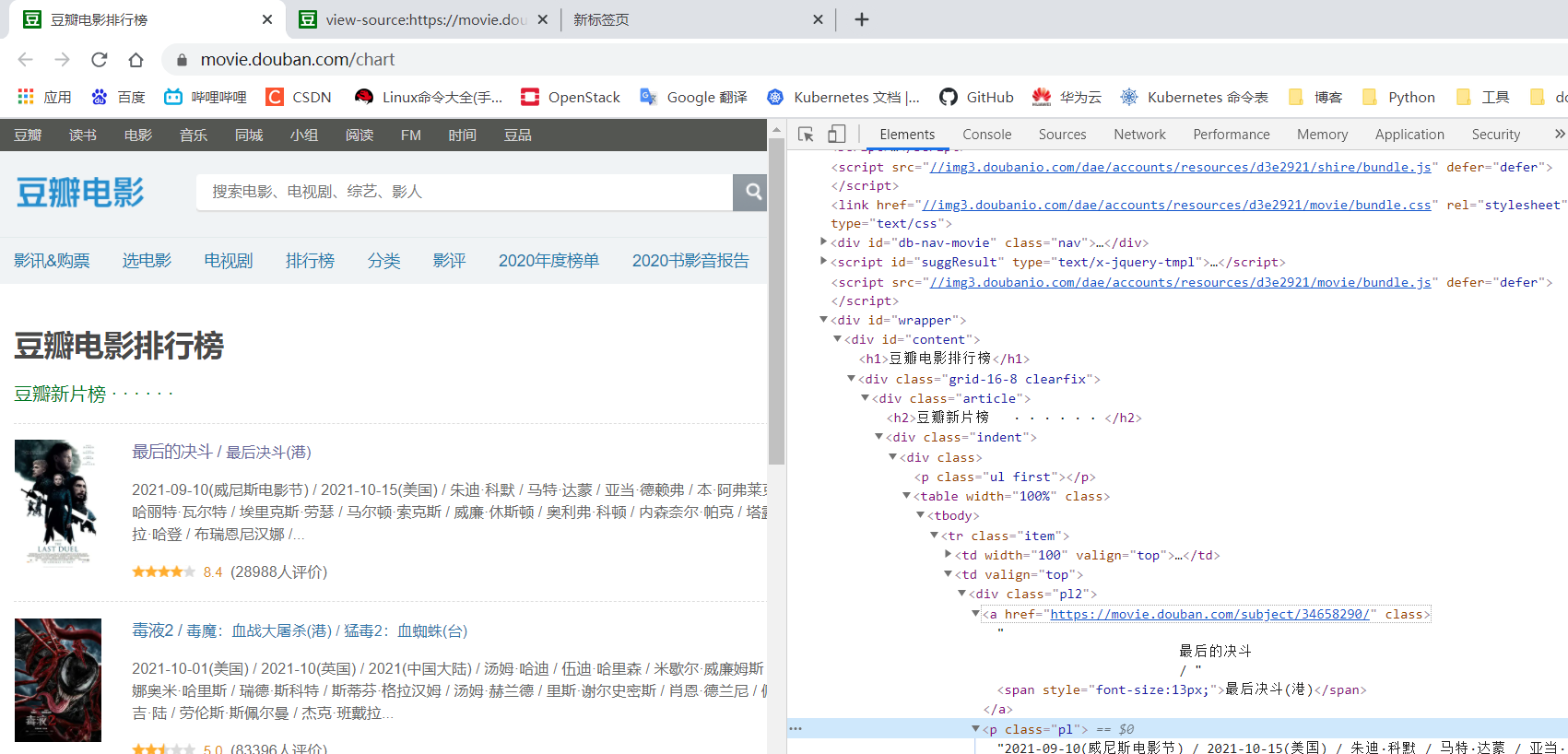Close the 新标签页 tab
This screenshot has height=754, width=1568.
click(818, 19)
